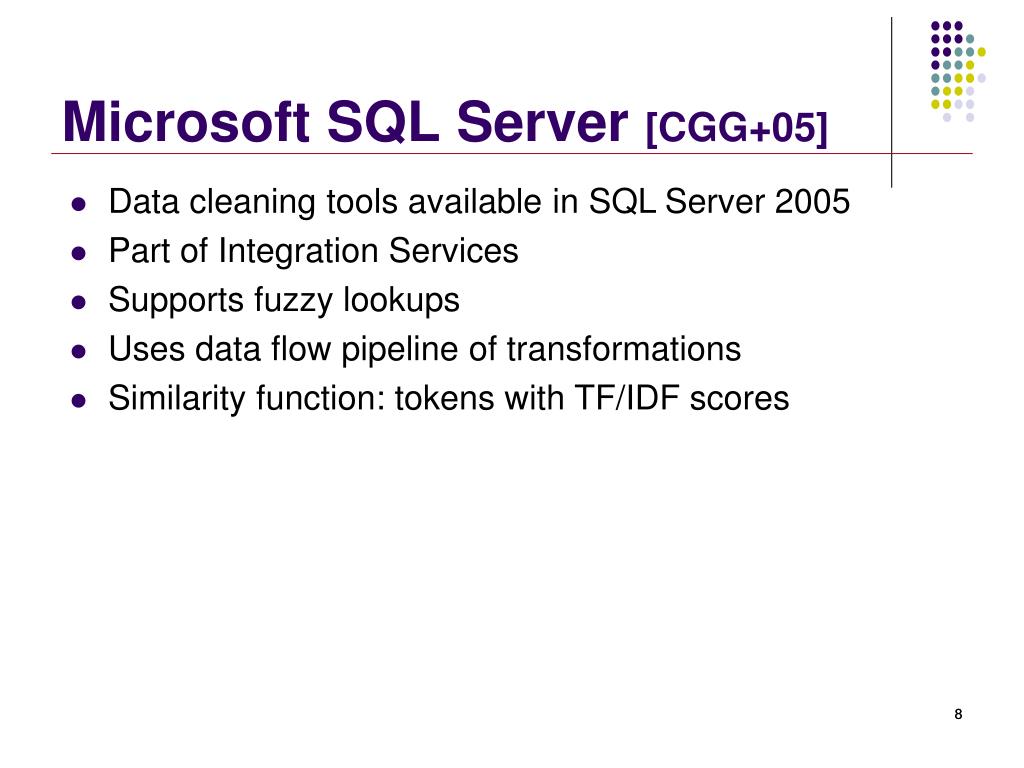Click the 'Supports fuzzy lookups' bullet text
Screen dimensions: 1024x768
pyautogui.click(x=284, y=300)
